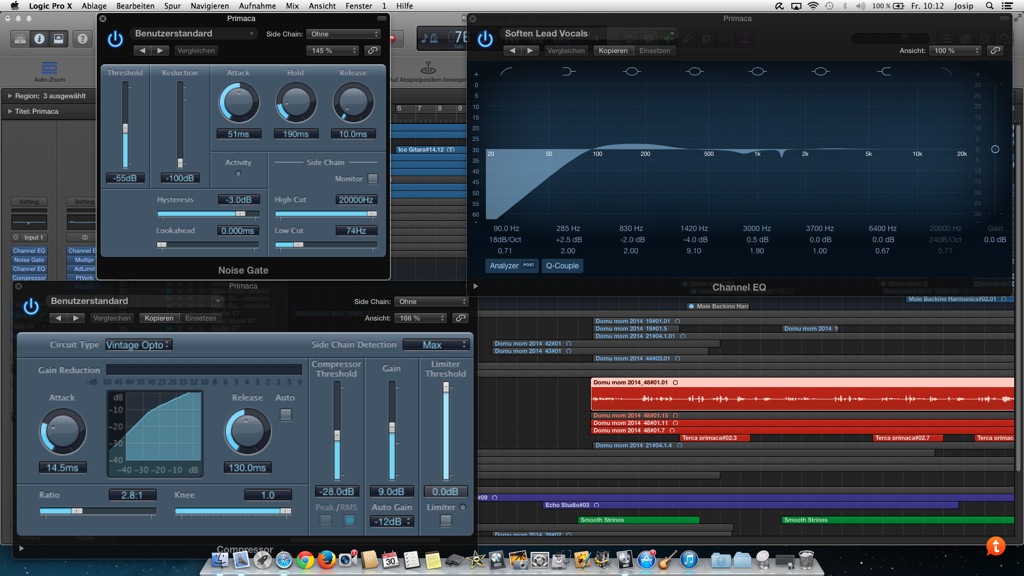This screenshot has height=576, width=1024.
Task: Open Compressor Side Chain Ohne dropdown
Action: pyautogui.click(x=431, y=302)
